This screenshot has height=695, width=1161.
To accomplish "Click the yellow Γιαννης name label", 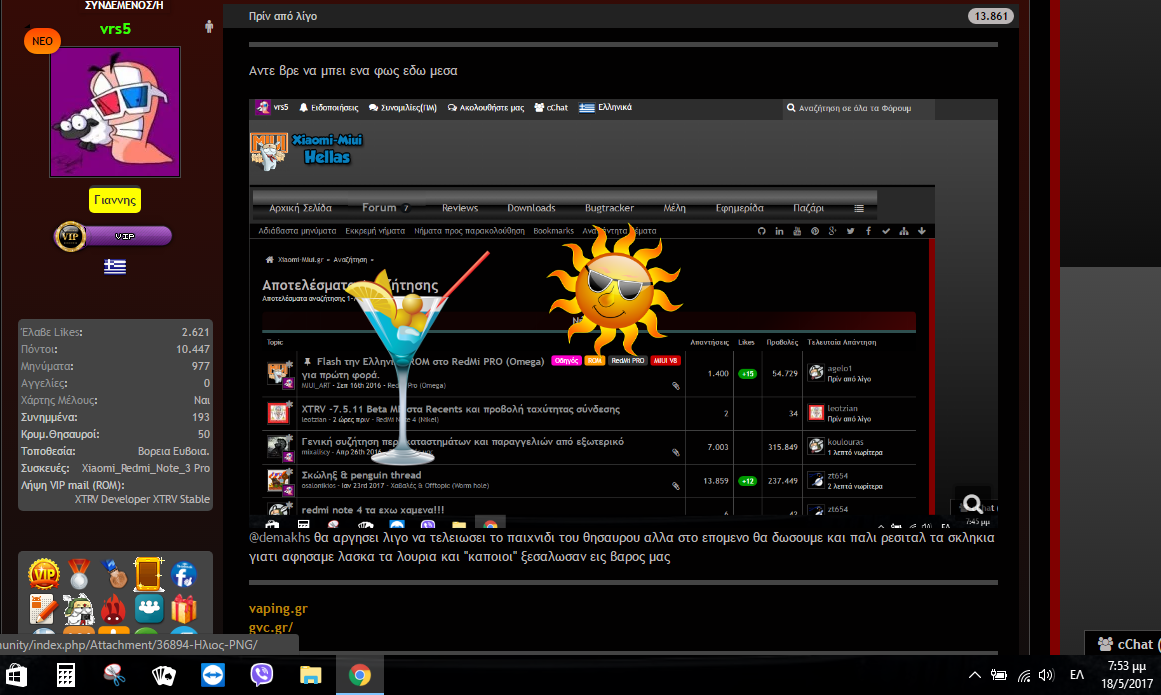I will 115,200.
